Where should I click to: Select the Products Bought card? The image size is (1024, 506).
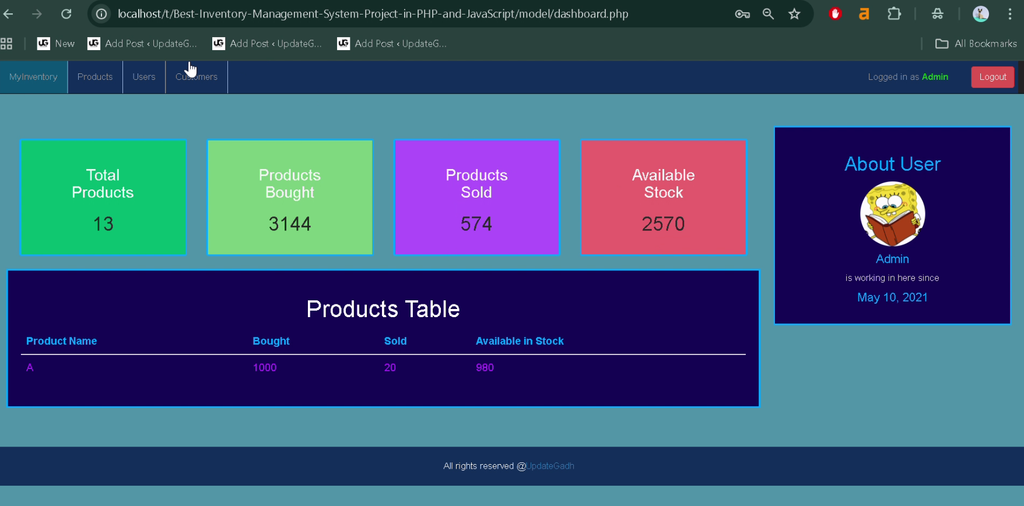tap(290, 197)
